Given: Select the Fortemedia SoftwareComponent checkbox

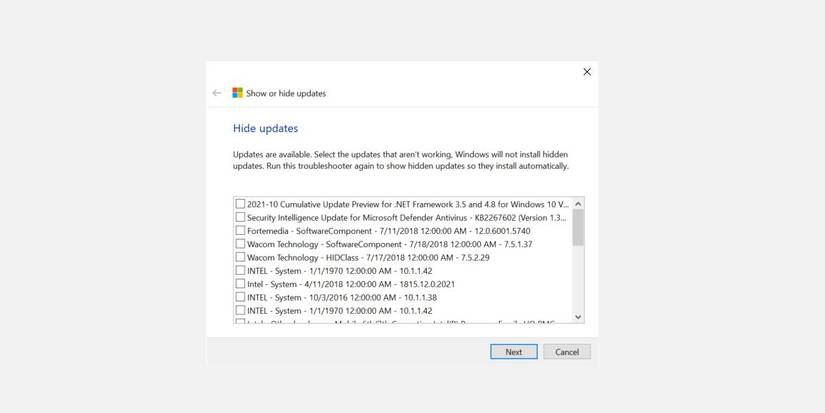Looking at the screenshot, I should pyautogui.click(x=240, y=230).
